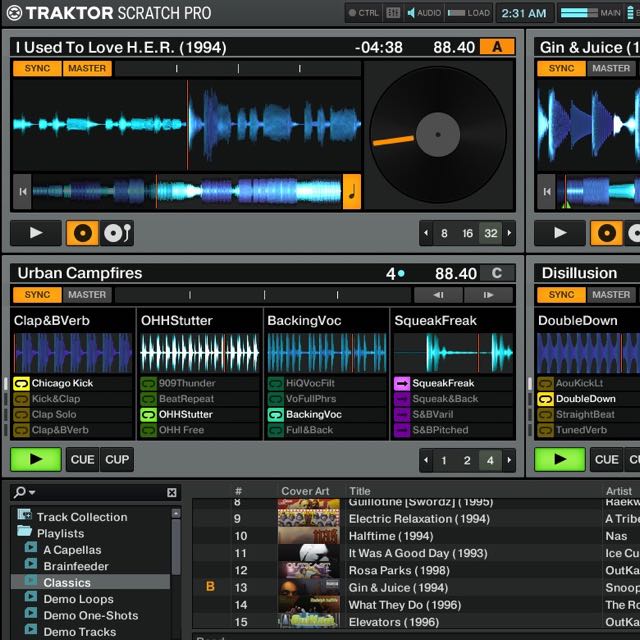640x640 pixels.
Task: Enable absolute vinyl mode on Deck A
Action: 82,233
